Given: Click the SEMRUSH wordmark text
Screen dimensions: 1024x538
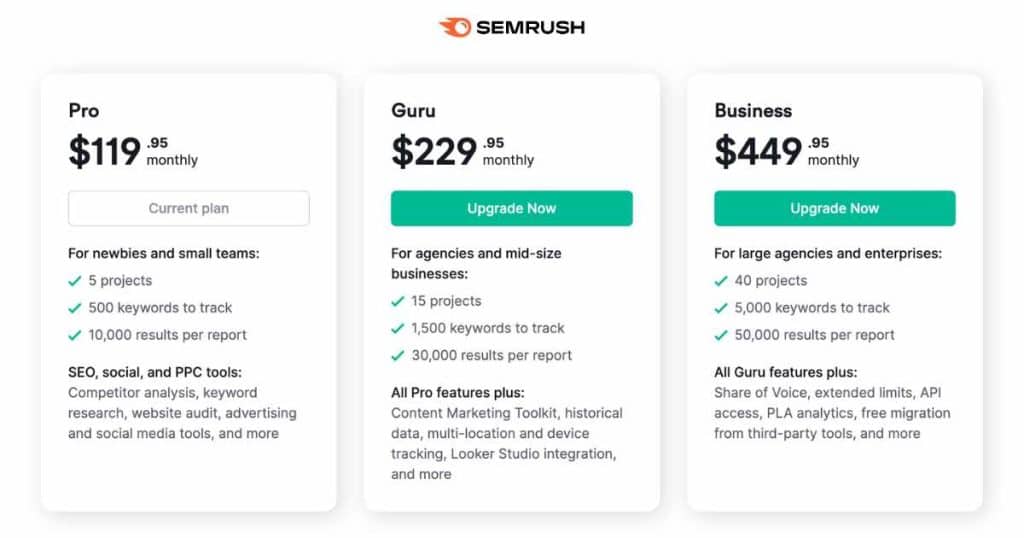Looking at the screenshot, I should point(530,27).
